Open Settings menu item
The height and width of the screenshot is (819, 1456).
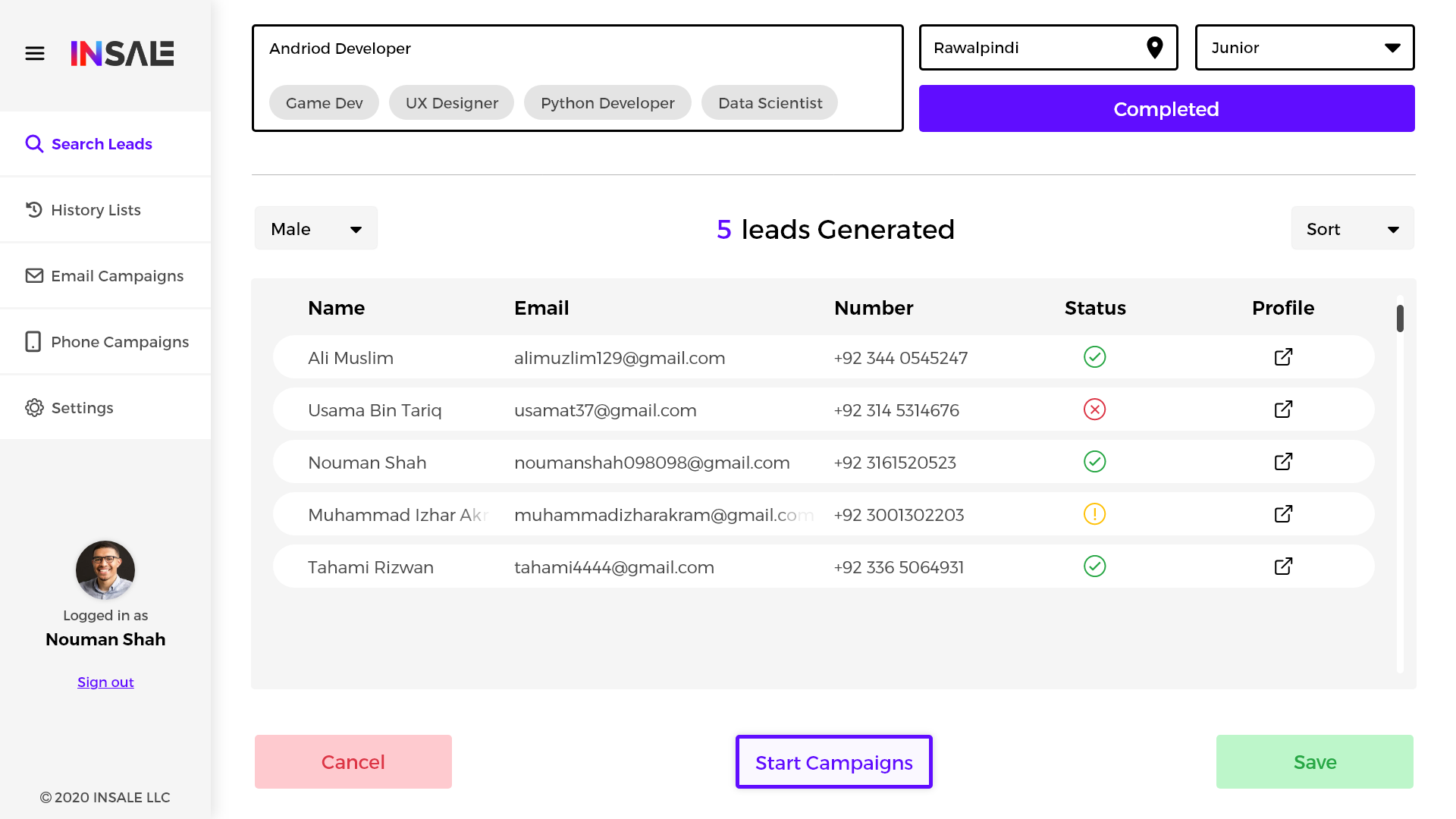(x=105, y=408)
